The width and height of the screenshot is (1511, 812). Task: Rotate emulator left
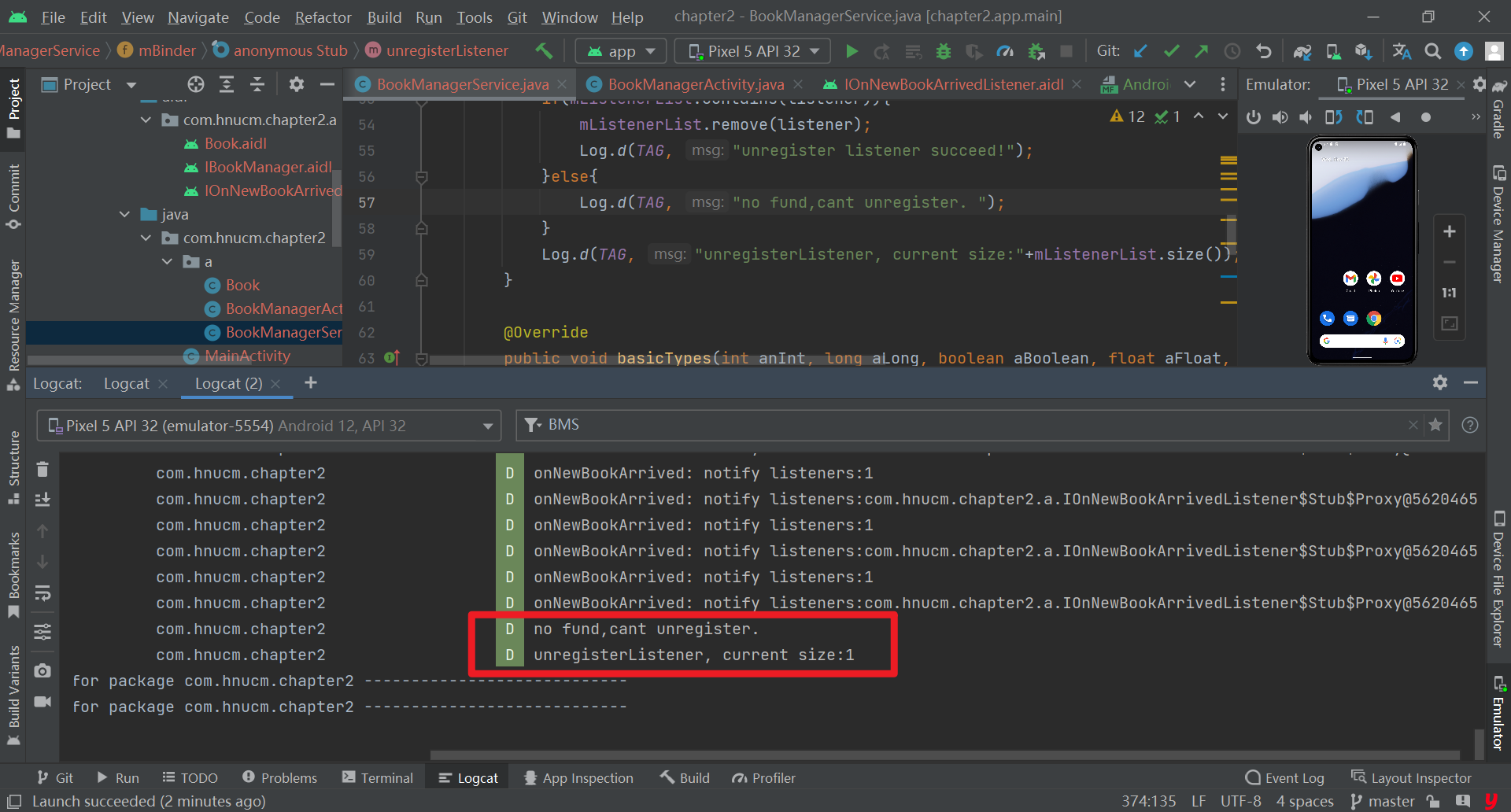click(x=1334, y=117)
